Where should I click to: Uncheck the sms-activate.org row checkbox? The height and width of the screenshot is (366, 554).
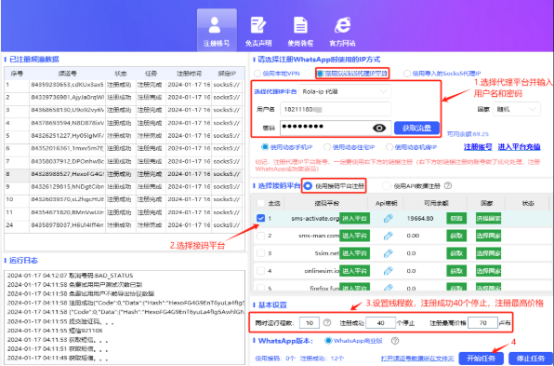point(261,218)
